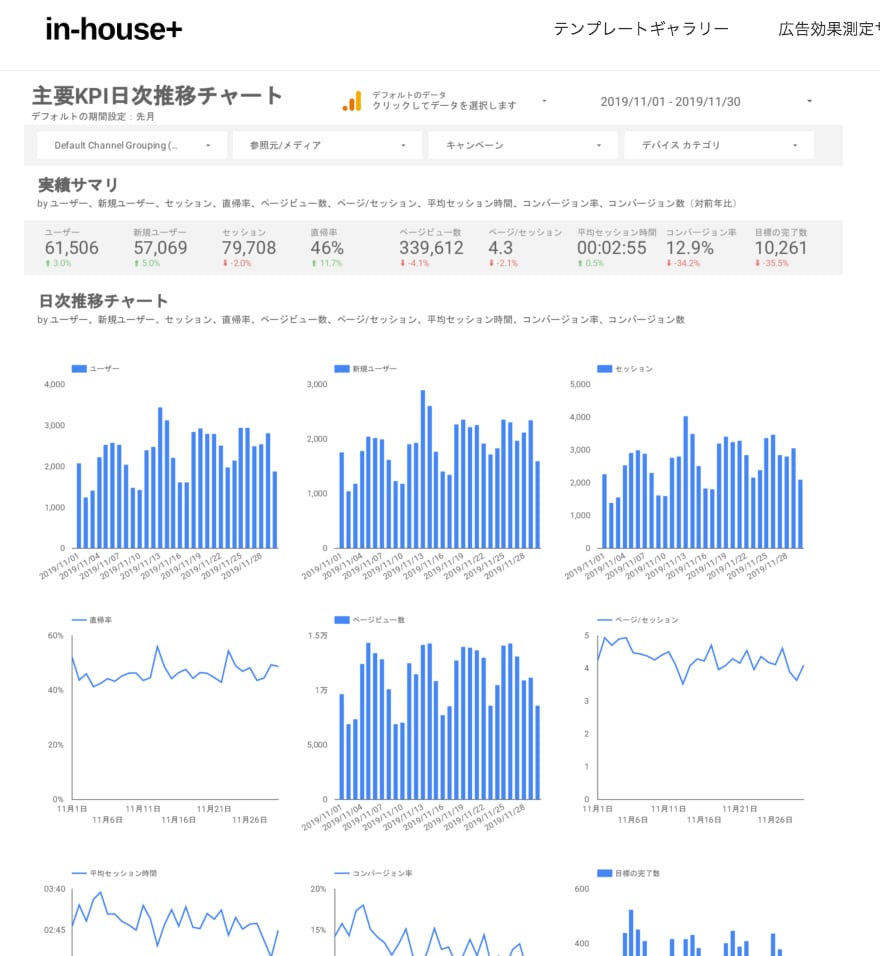Click the blue ユーザー legend swatch
The image size is (880, 956).
(79, 368)
